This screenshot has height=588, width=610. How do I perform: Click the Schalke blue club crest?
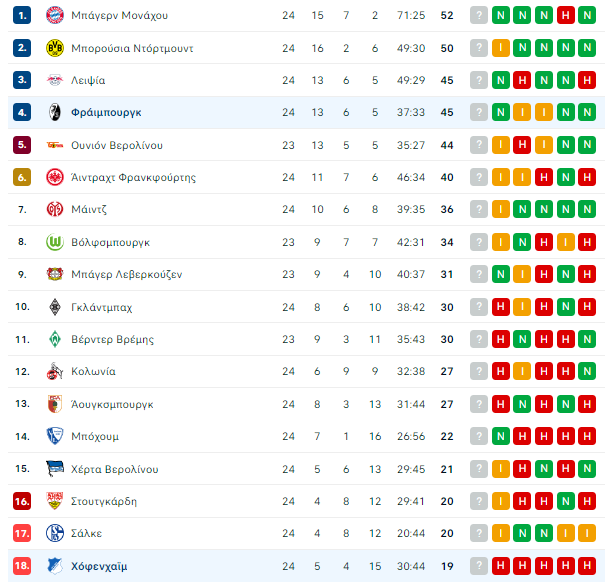[x=55, y=533]
